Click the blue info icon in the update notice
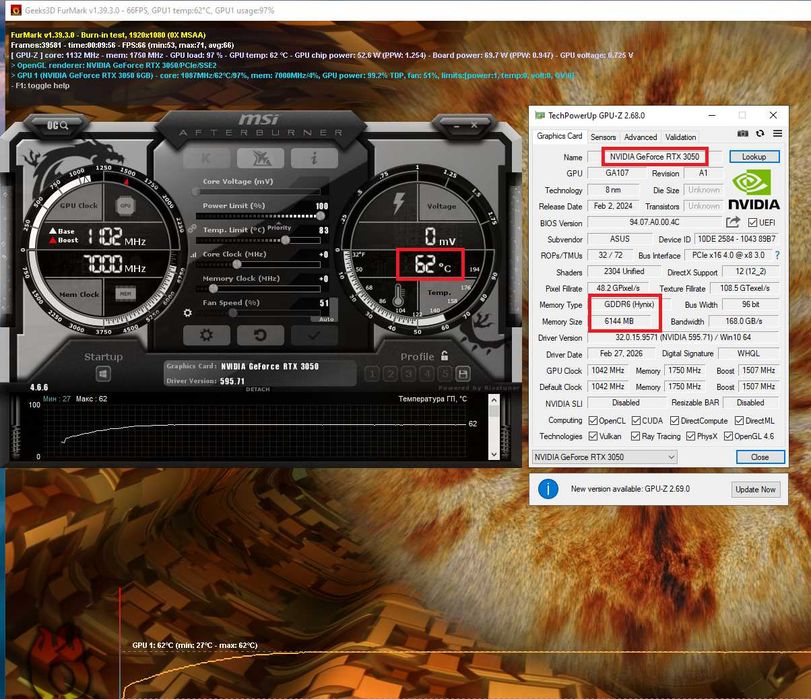This screenshot has height=699, width=811. (548, 488)
